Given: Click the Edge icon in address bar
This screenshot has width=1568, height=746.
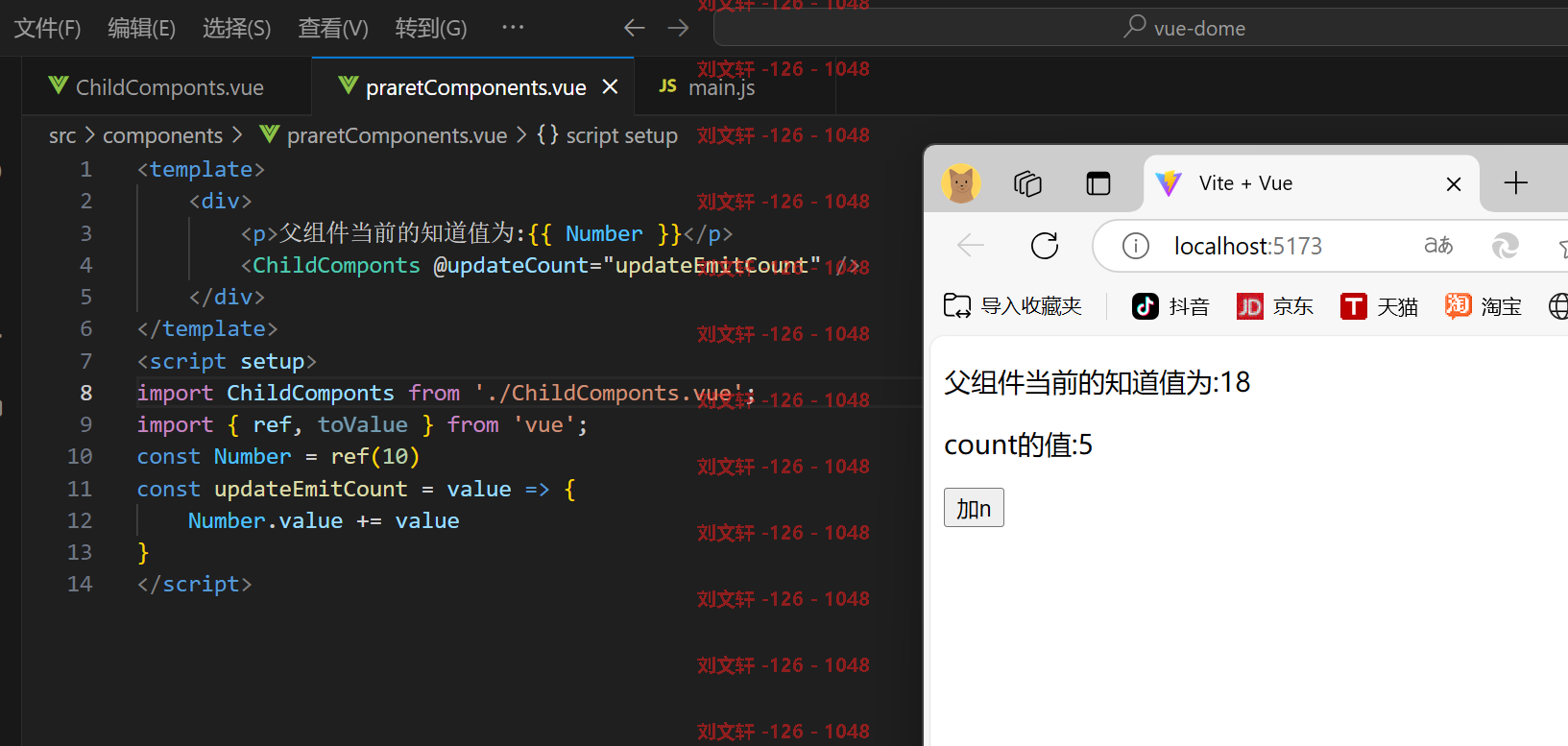Looking at the screenshot, I should (x=1505, y=247).
